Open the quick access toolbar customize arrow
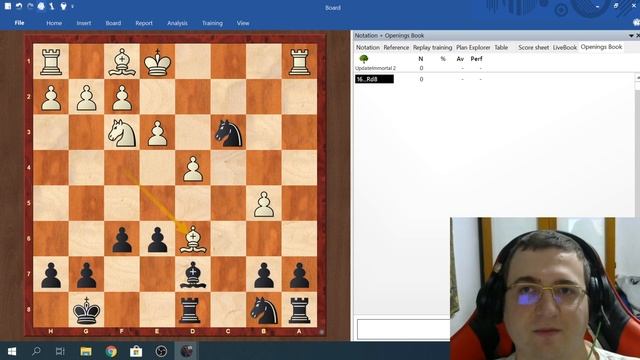This screenshot has height=360, width=640. point(73,7)
